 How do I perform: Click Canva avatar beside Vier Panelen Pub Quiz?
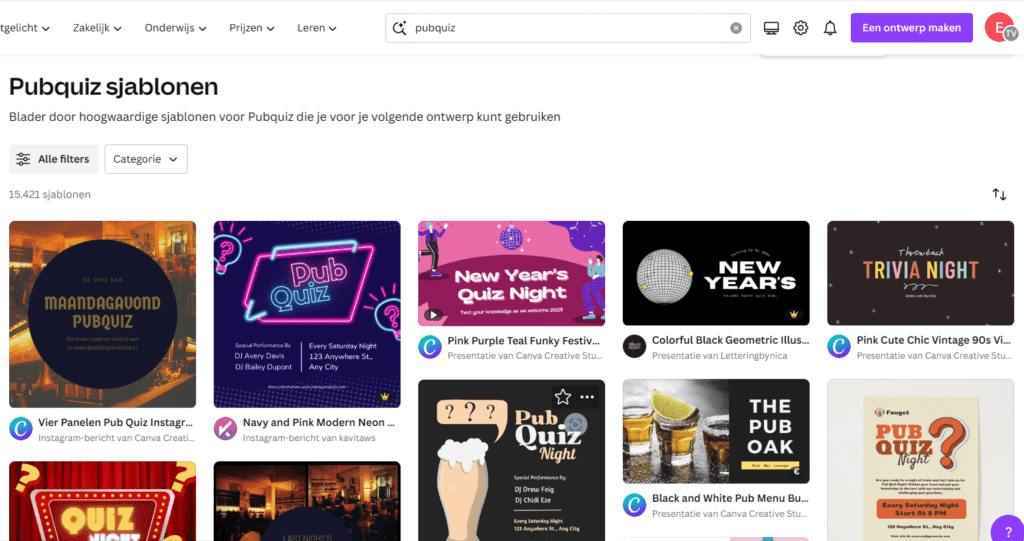[x=21, y=429]
